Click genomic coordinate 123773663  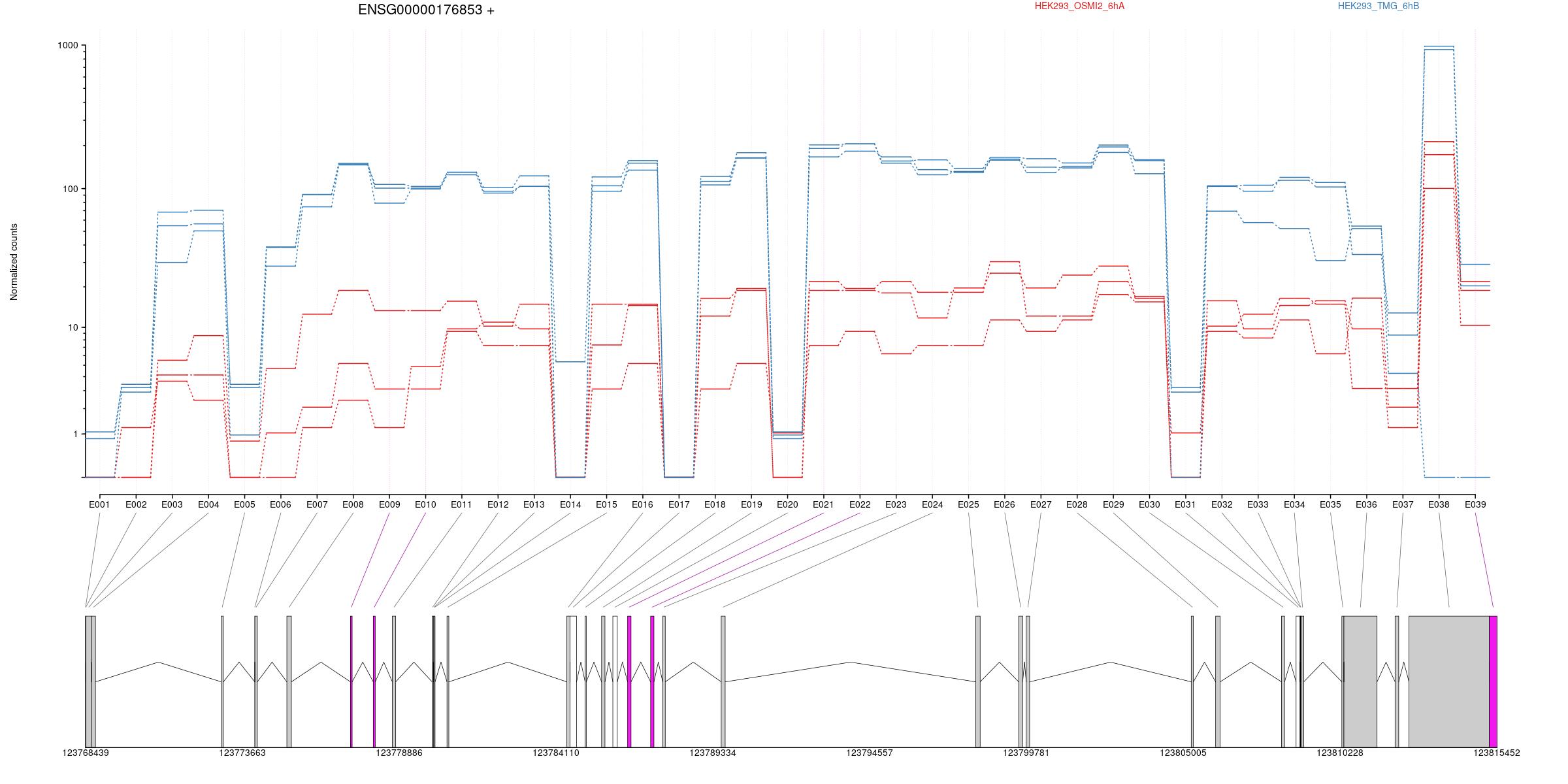[x=242, y=753]
